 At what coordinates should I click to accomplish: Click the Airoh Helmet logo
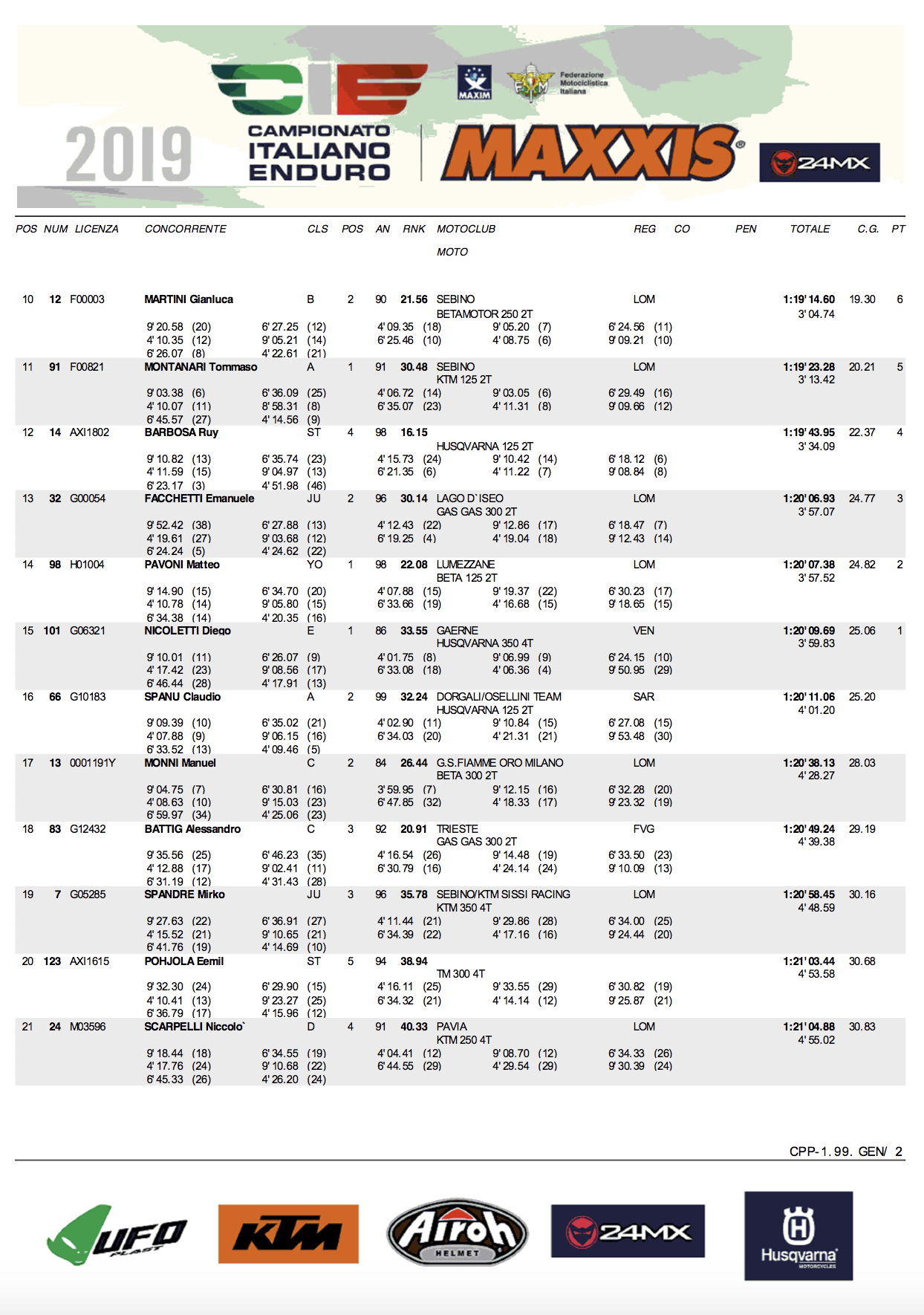[458, 1233]
